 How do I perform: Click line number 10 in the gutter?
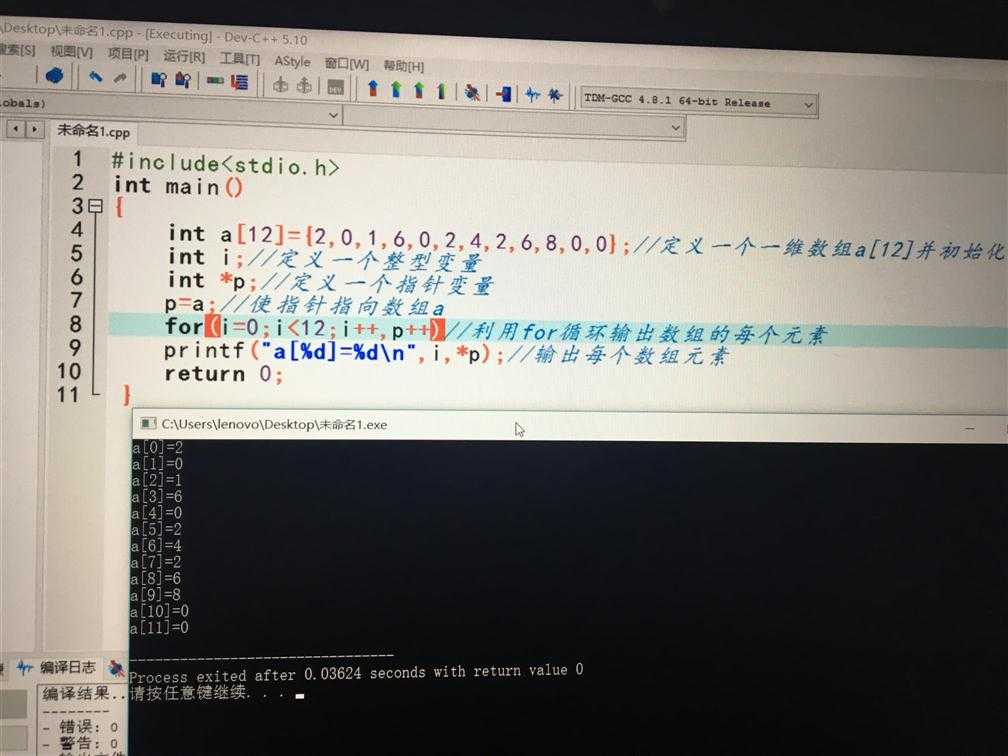tap(69, 371)
